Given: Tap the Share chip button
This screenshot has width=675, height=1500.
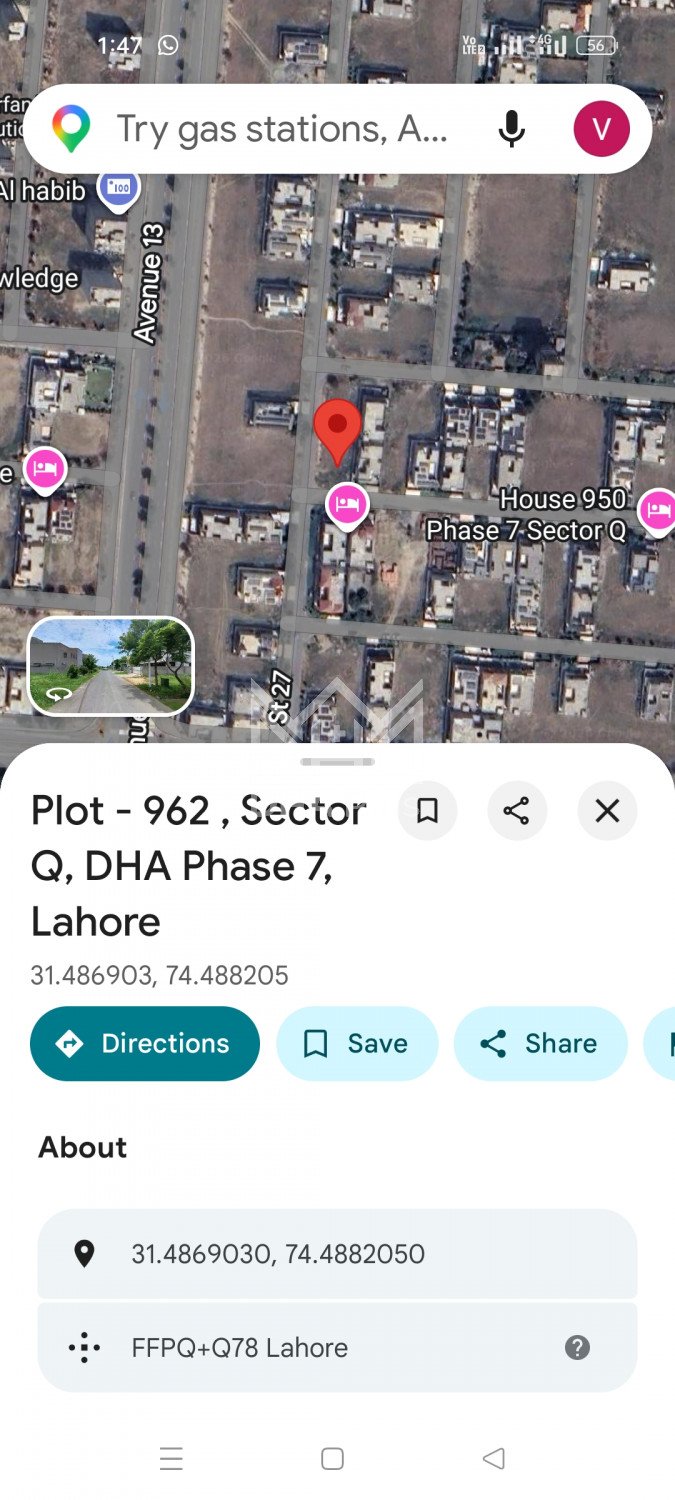Looking at the screenshot, I should 541,1044.
